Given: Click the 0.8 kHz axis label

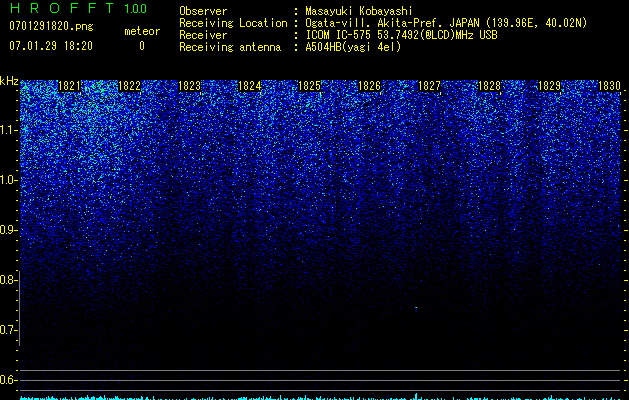Looking at the screenshot, I should point(8,280).
